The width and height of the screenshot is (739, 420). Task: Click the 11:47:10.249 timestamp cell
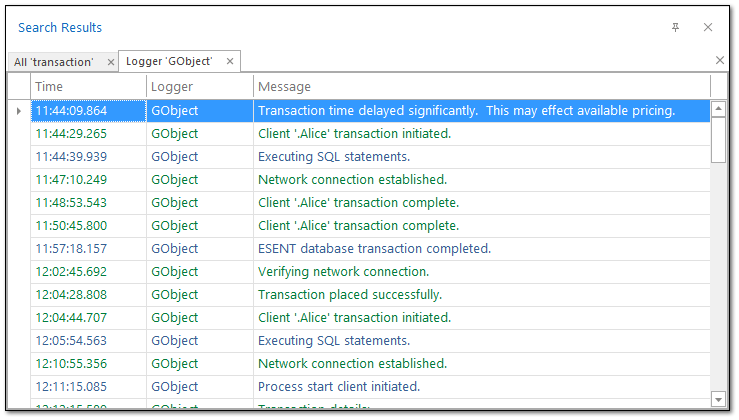point(71,180)
